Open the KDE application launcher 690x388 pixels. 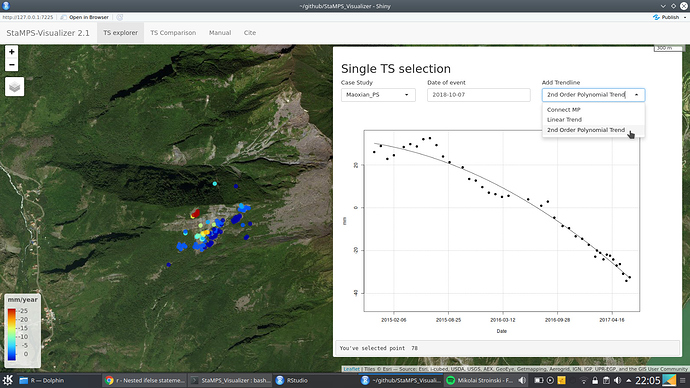(7, 381)
